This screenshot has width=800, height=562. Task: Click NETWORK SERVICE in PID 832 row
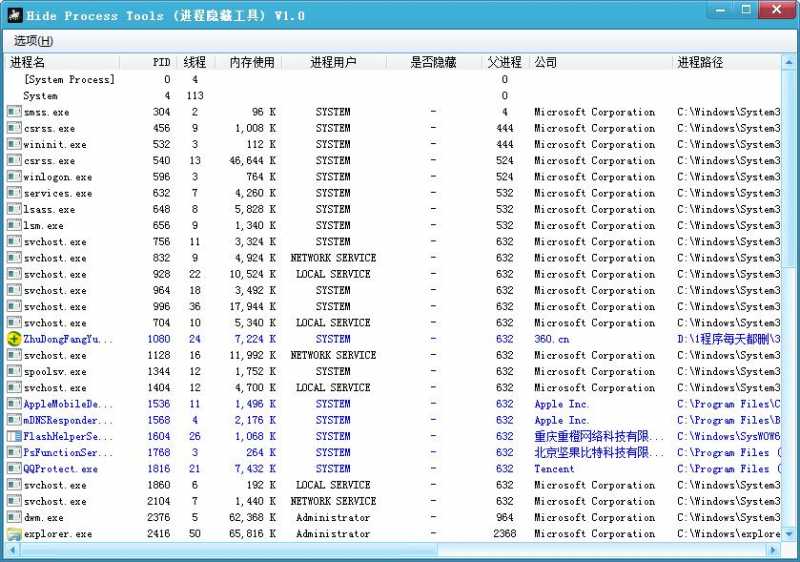[x=333, y=258]
